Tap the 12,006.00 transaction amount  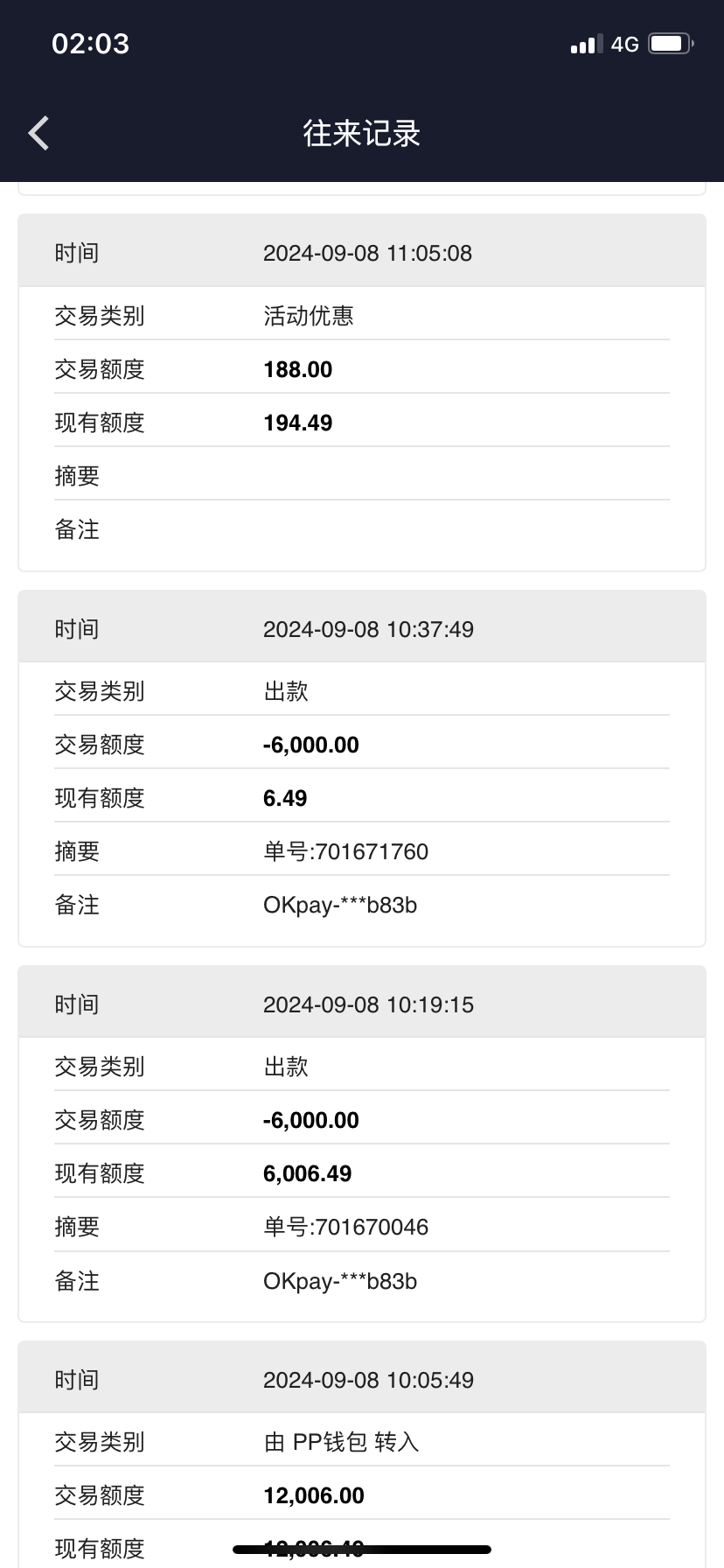click(x=313, y=1495)
